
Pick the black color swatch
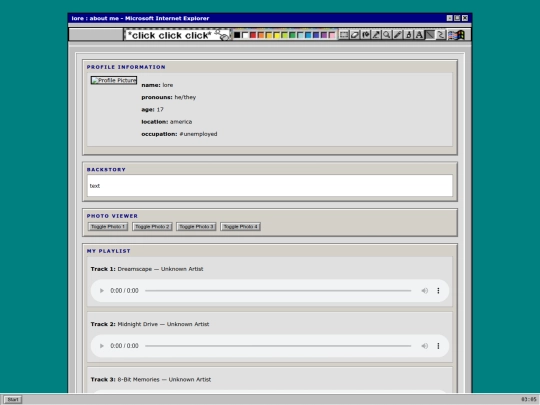click(x=237, y=35)
